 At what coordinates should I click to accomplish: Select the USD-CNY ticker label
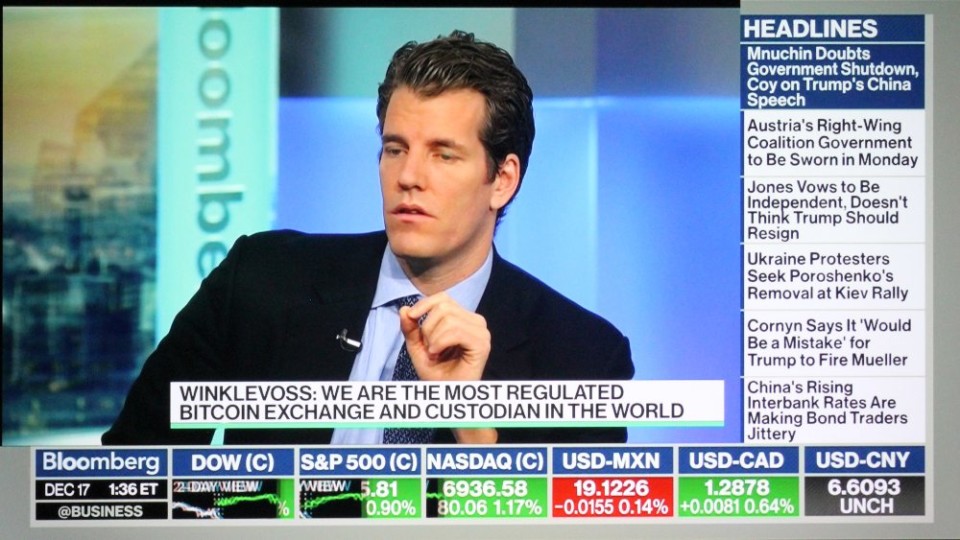863,461
